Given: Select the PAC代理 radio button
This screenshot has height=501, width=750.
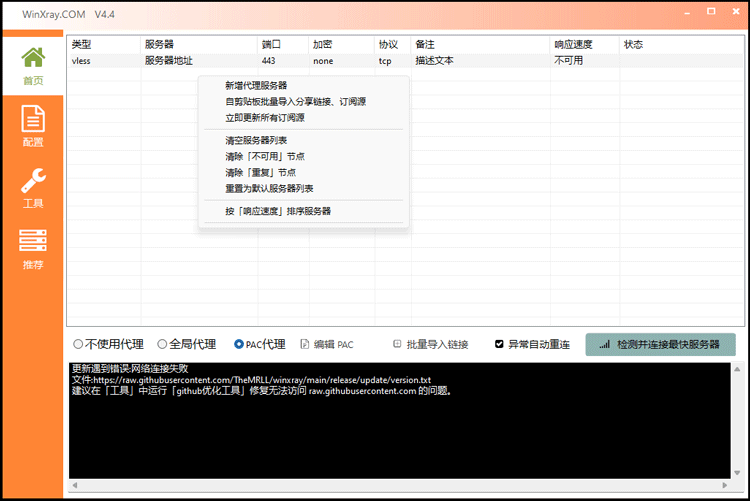Looking at the screenshot, I should [239, 344].
